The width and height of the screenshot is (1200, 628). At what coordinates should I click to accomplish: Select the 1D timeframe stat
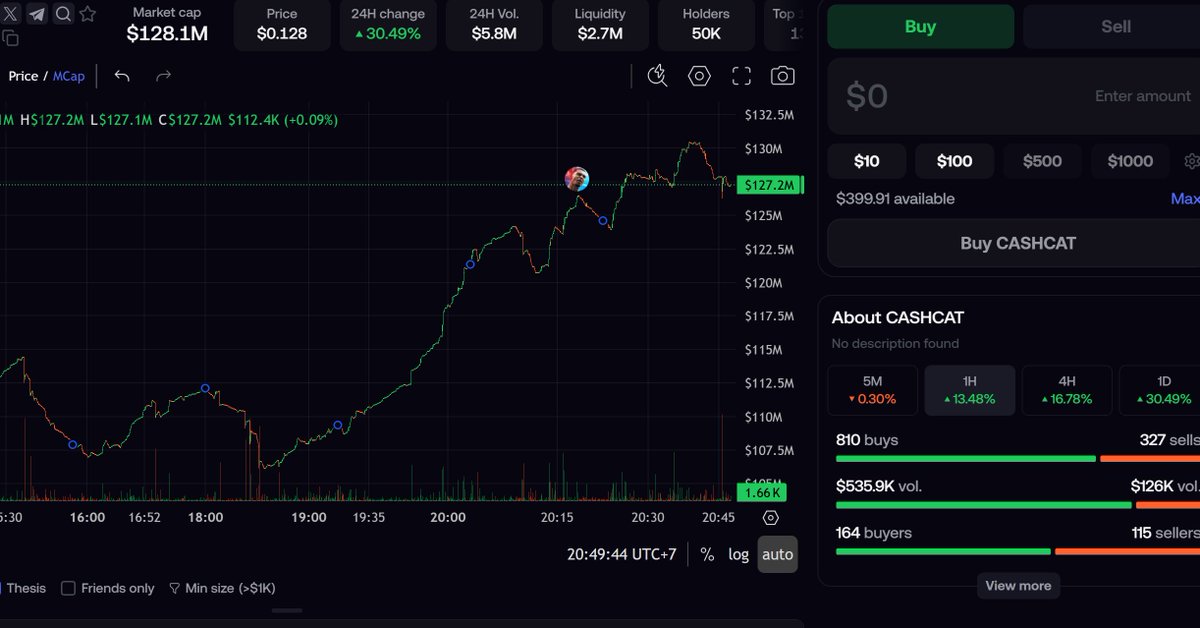pyautogui.click(x=1160, y=390)
